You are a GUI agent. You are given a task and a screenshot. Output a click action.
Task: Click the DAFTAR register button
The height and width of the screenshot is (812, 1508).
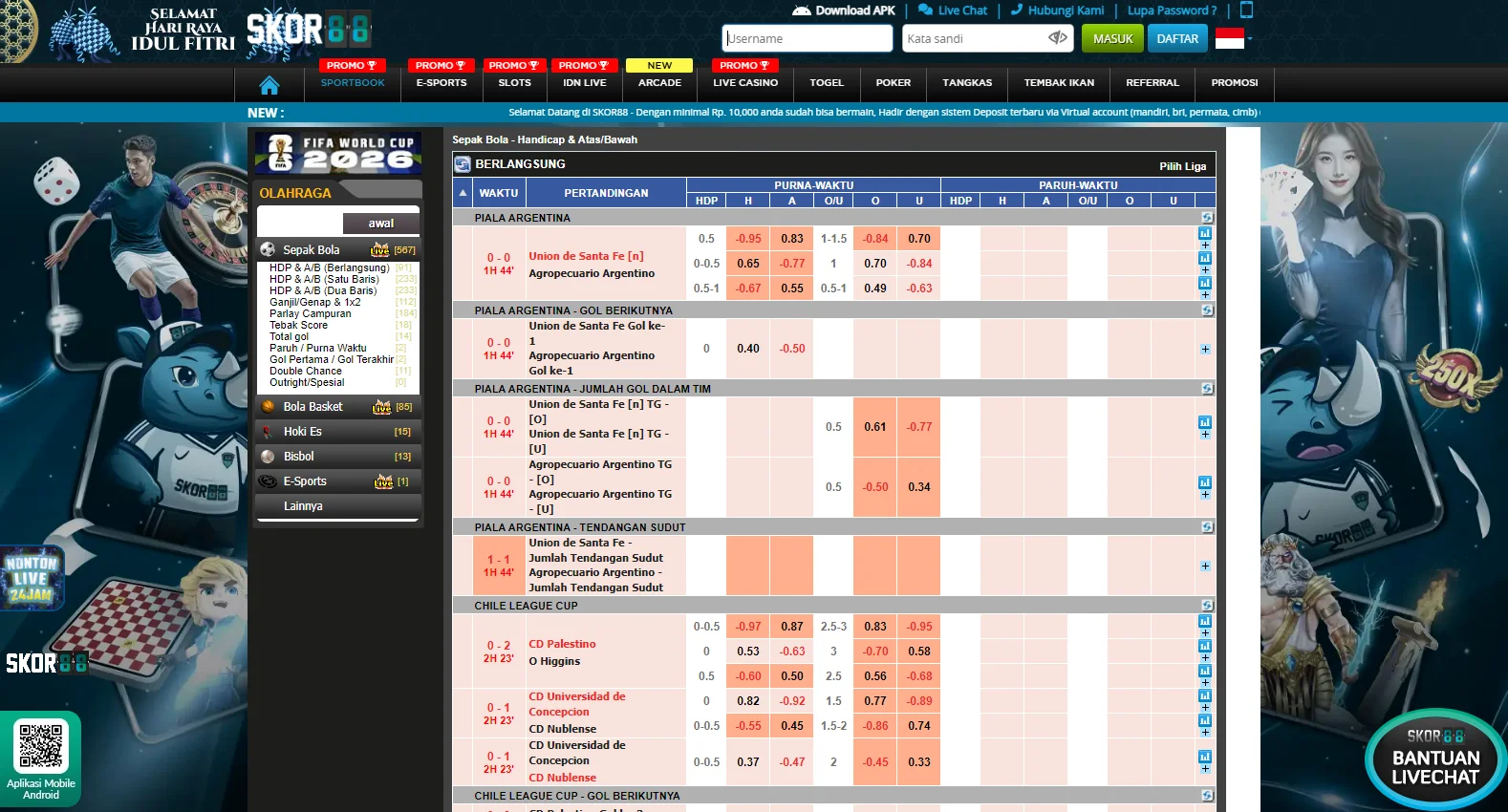[x=1177, y=38]
